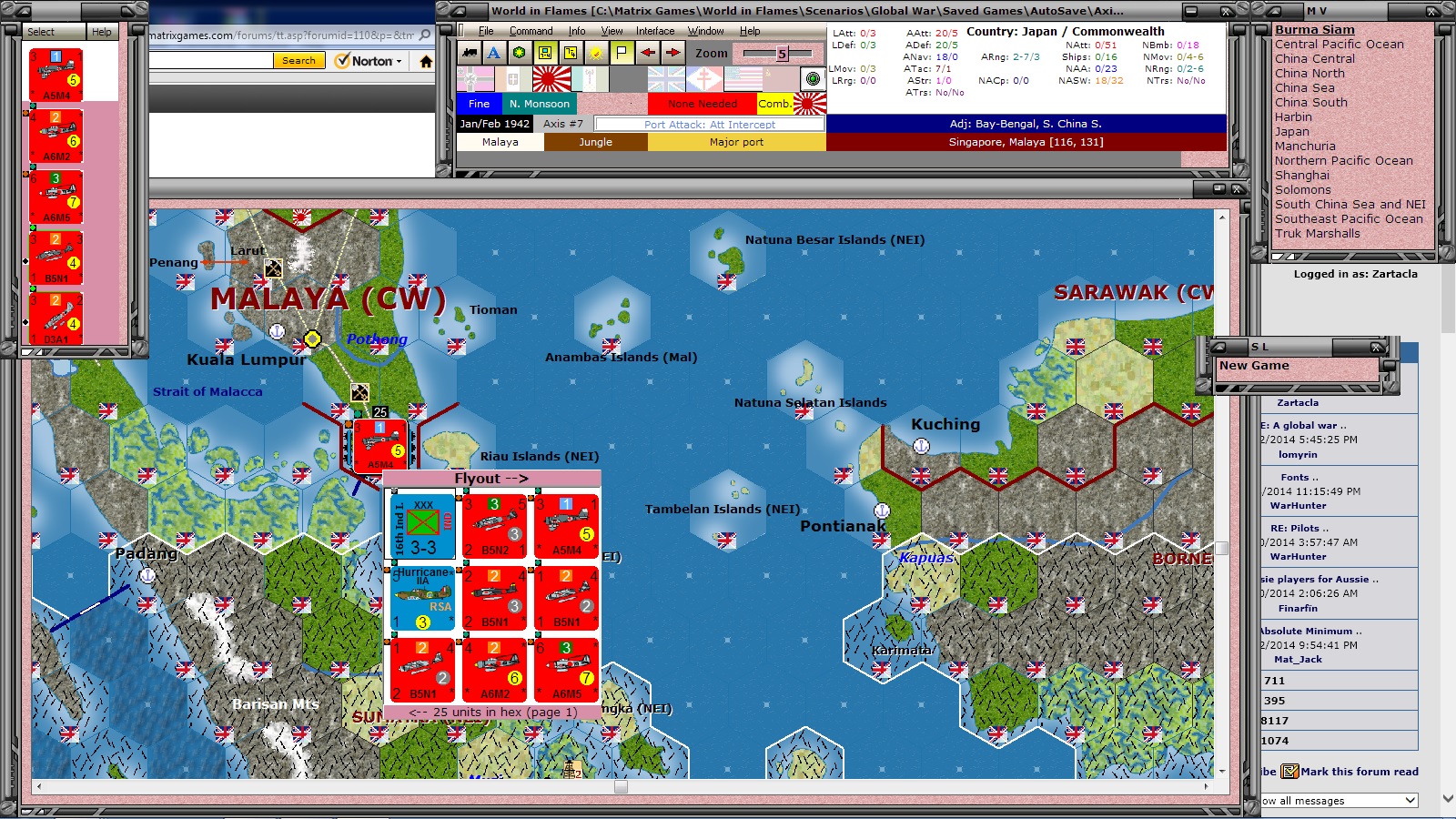Viewport: 1456px width, 819px height.
Task: Click the blue letter A toolbar icon
Action: [x=493, y=54]
